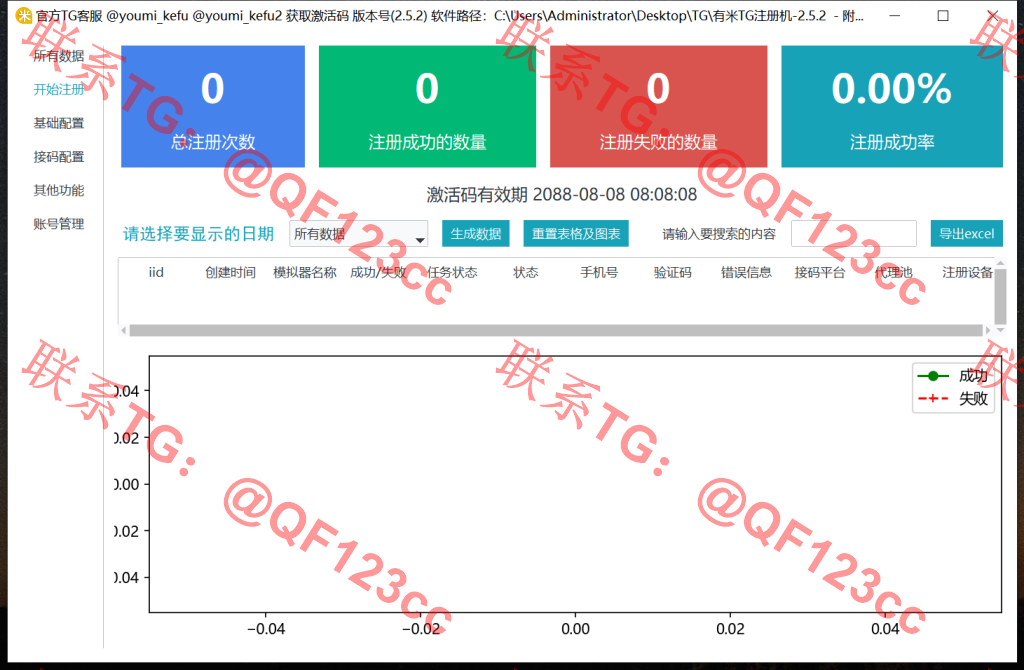Screen dimensions: 1024x670
Task: Click the table's horizontal scrollbar
Action: (x=556, y=330)
